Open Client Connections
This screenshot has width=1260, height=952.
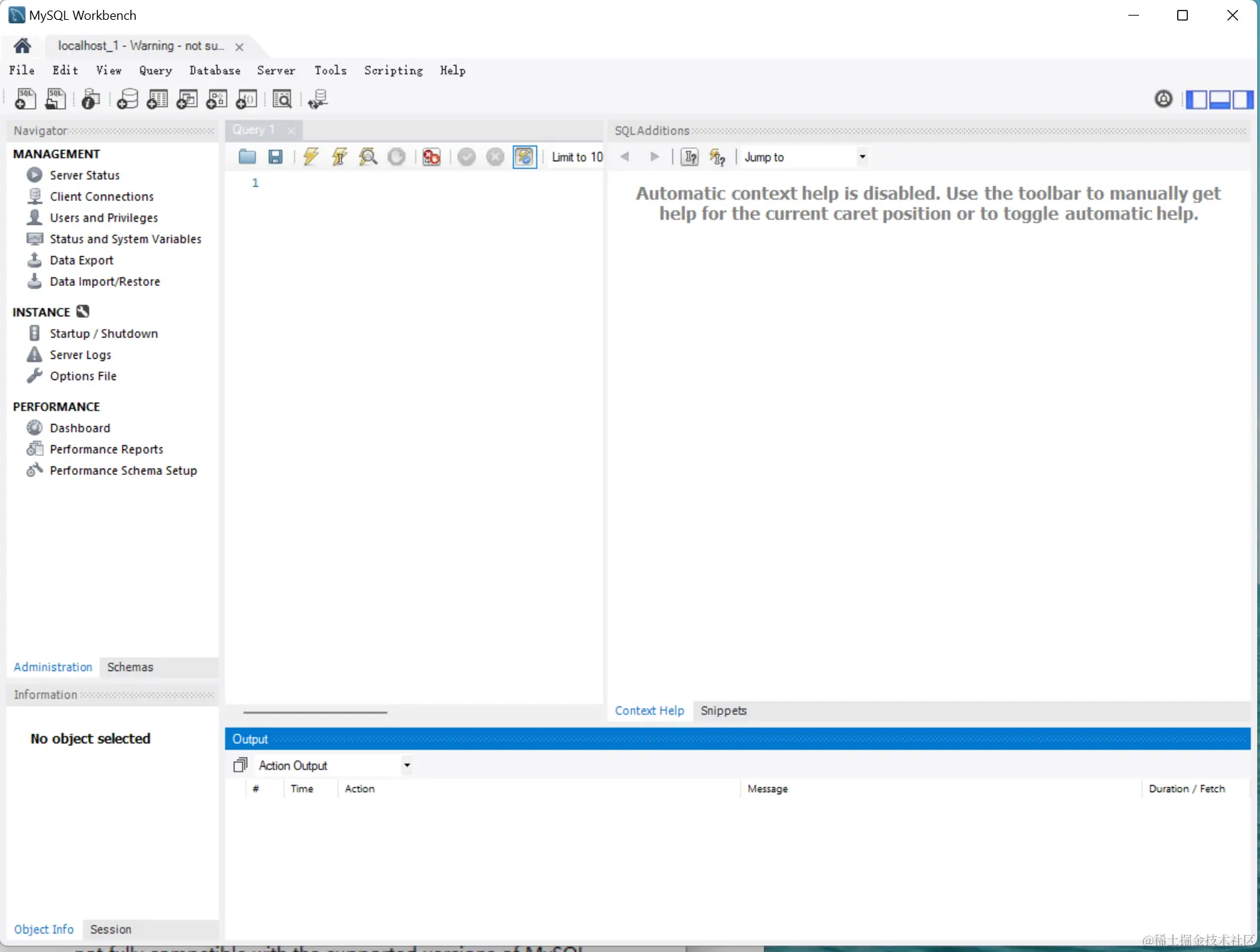102,196
